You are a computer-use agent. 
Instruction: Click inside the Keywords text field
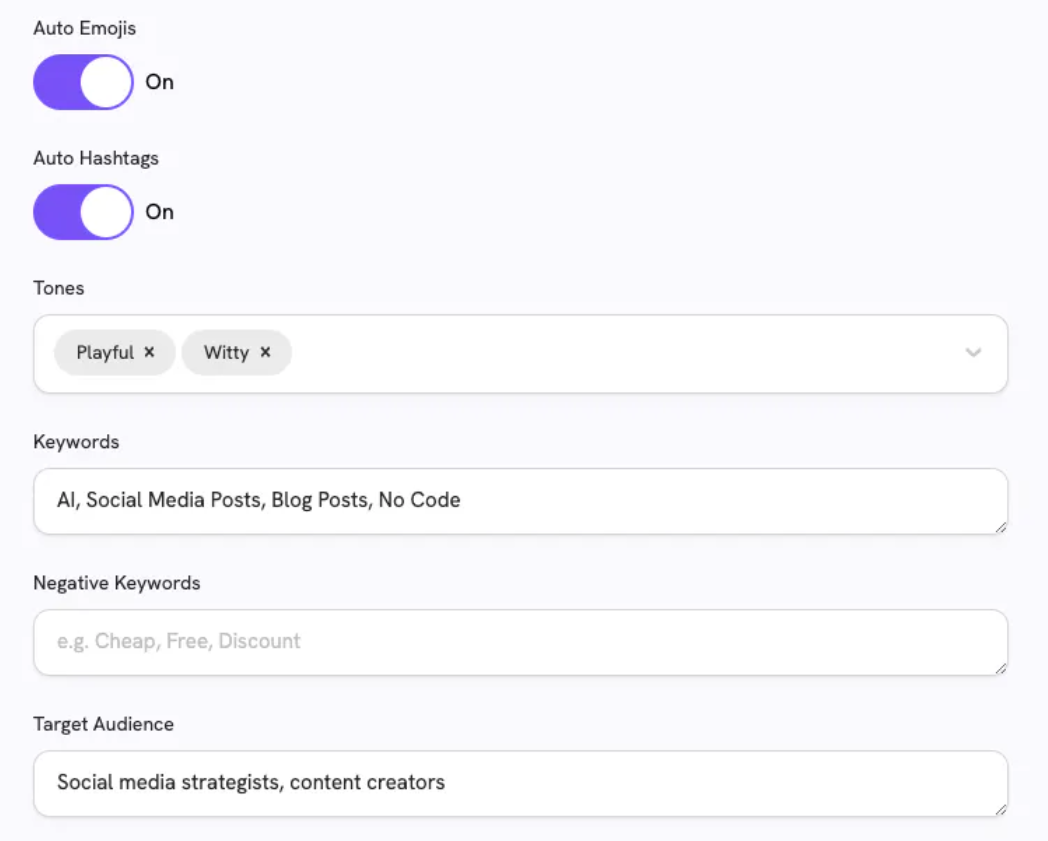(521, 501)
